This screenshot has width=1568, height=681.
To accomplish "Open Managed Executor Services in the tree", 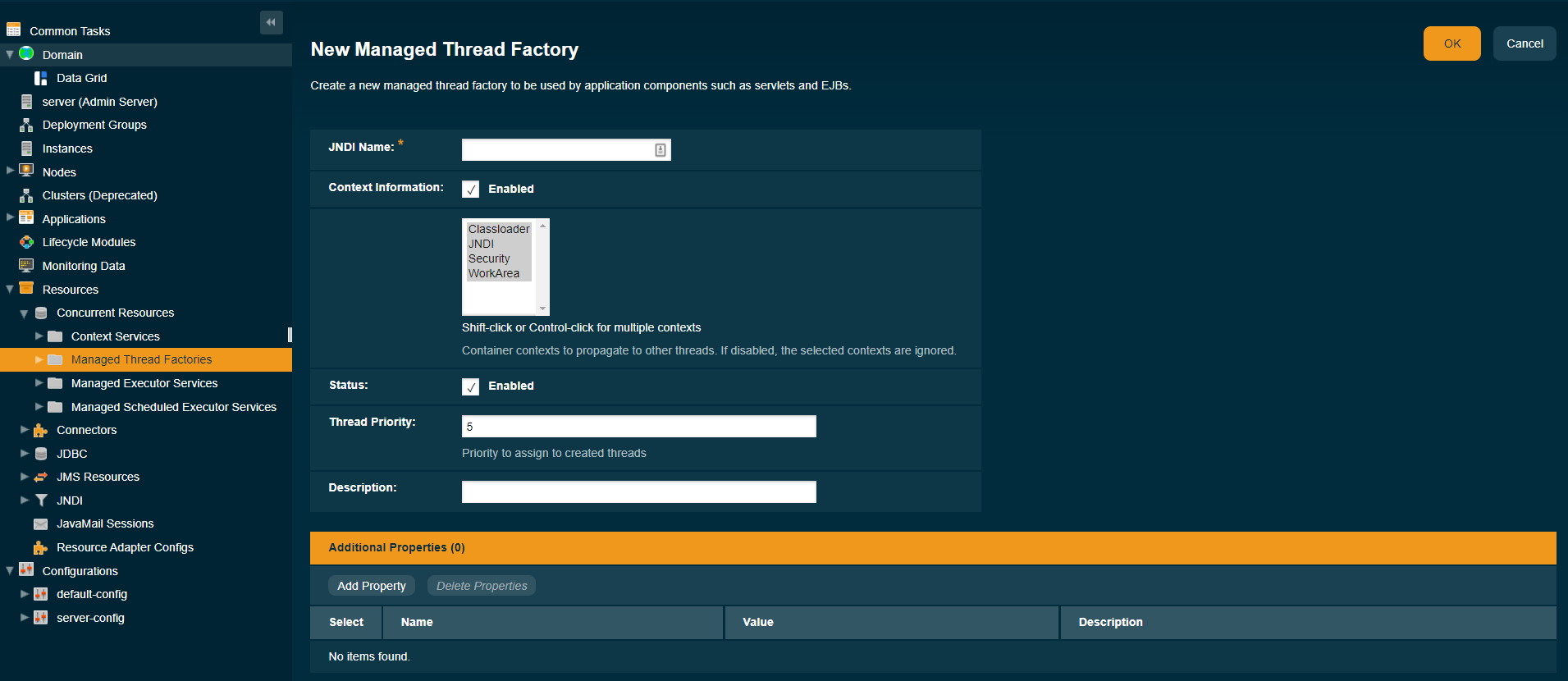I will [144, 383].
